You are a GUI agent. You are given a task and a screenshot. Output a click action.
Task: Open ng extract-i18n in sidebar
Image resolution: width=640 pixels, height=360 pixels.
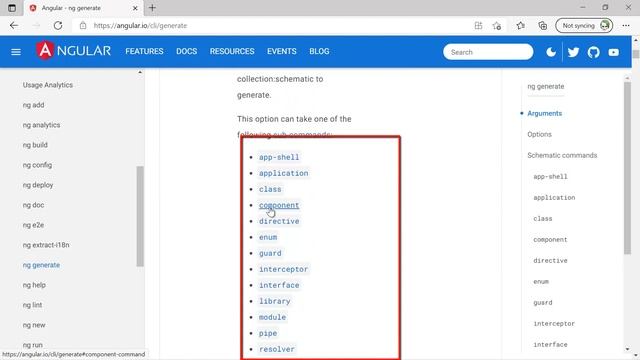(x=46, y=245)
